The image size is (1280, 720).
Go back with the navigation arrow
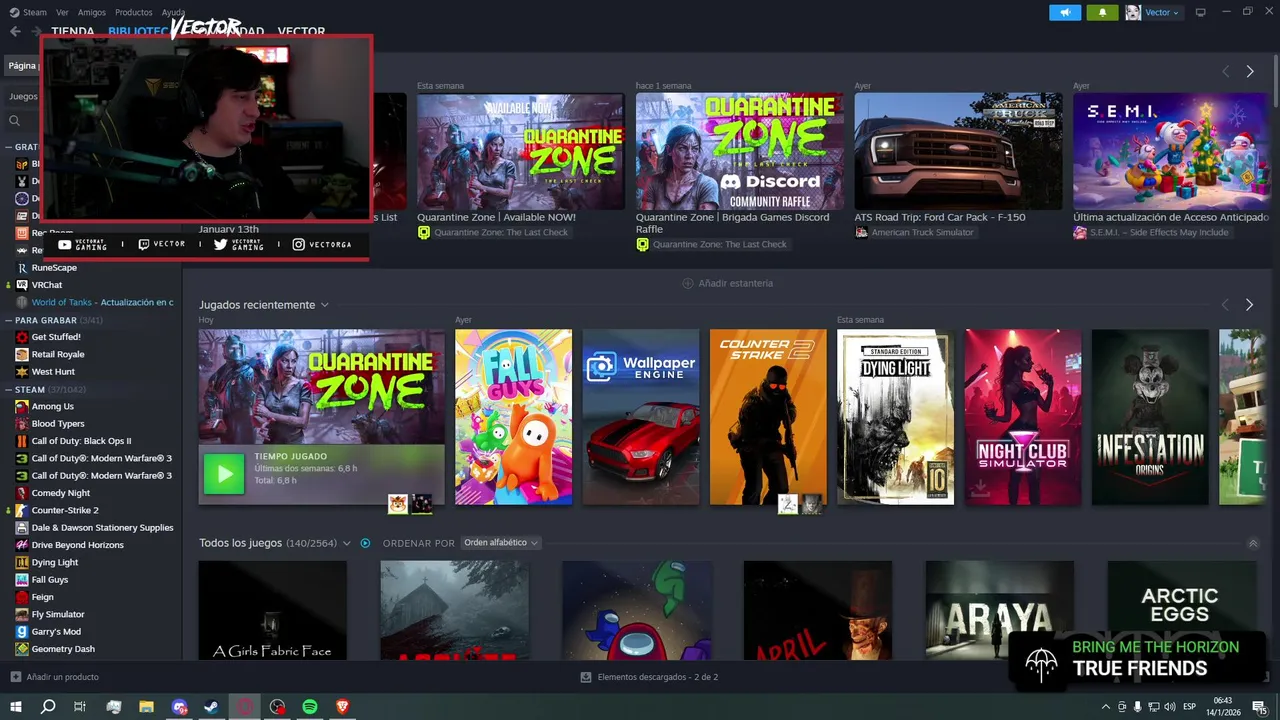(x=15, y=31)
